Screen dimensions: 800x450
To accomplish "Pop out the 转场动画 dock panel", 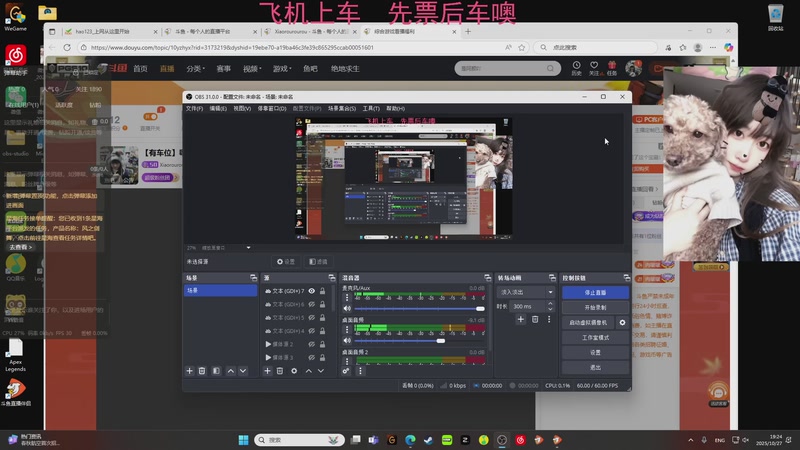I will click(x=552, y=278).
